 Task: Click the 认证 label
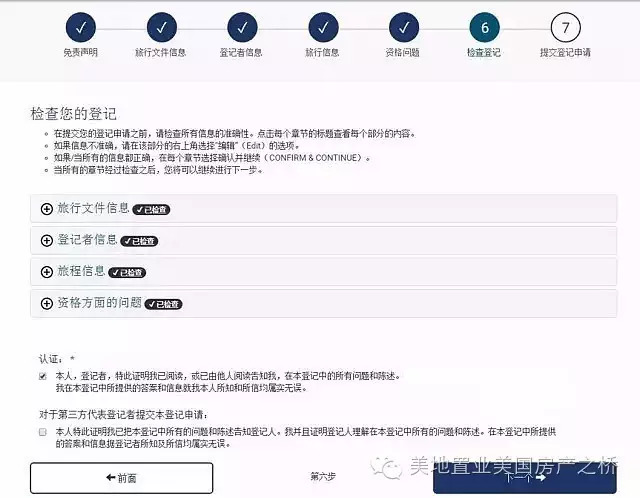51,359
